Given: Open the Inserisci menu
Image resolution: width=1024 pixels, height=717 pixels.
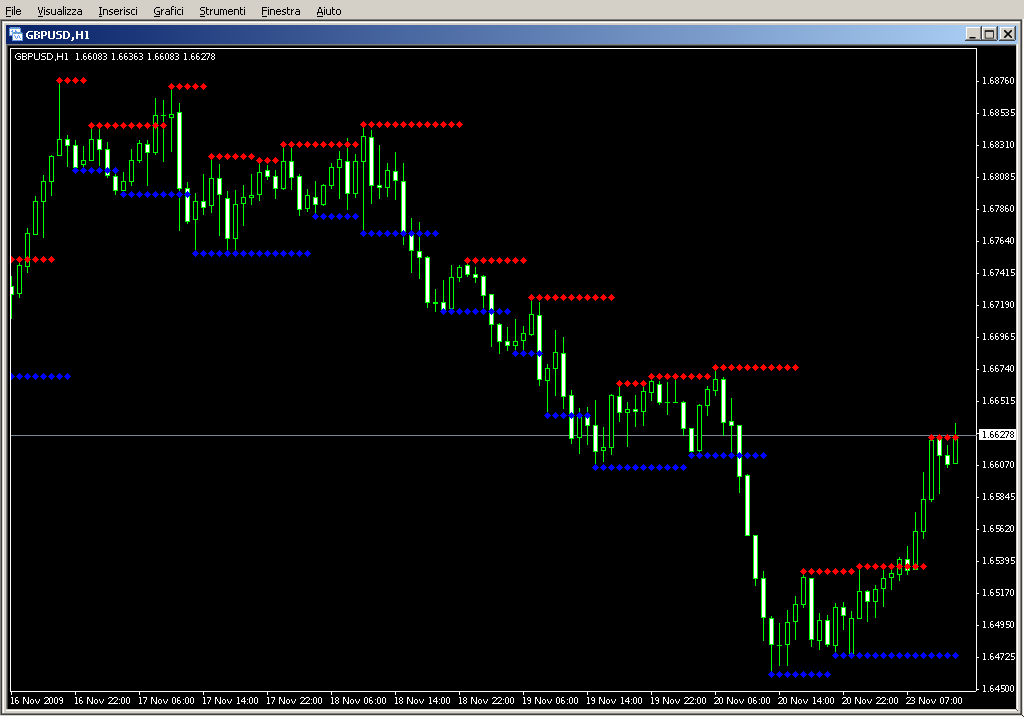Looking at the screenshot, I should 118,11.
